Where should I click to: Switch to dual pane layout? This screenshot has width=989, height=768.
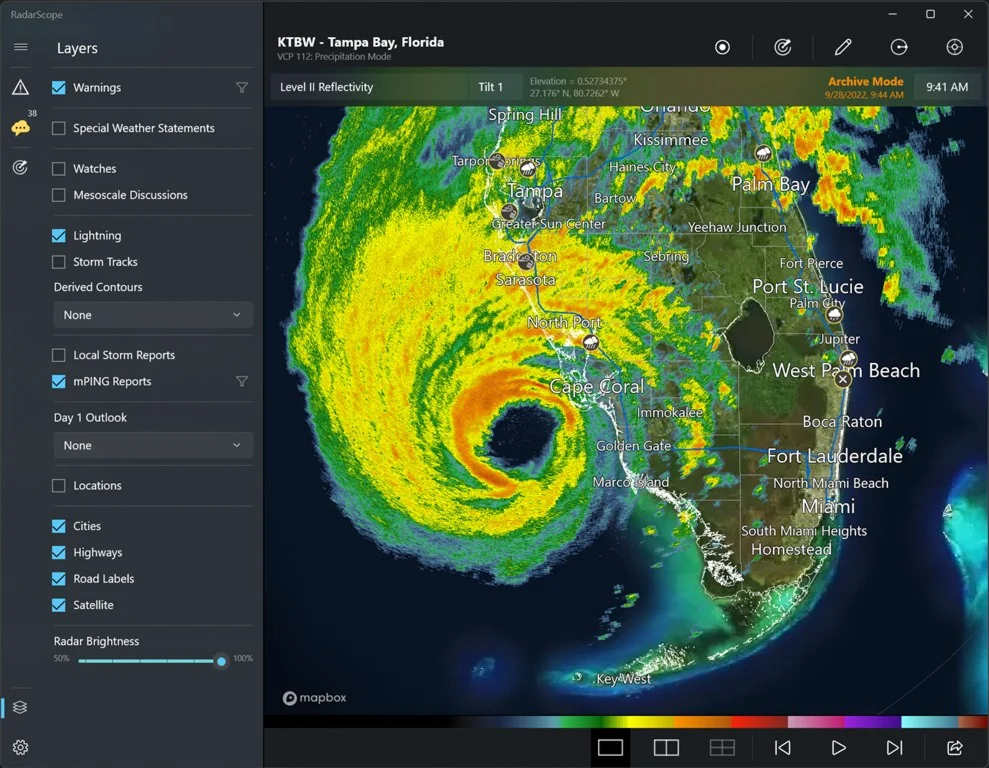(666, 748)
